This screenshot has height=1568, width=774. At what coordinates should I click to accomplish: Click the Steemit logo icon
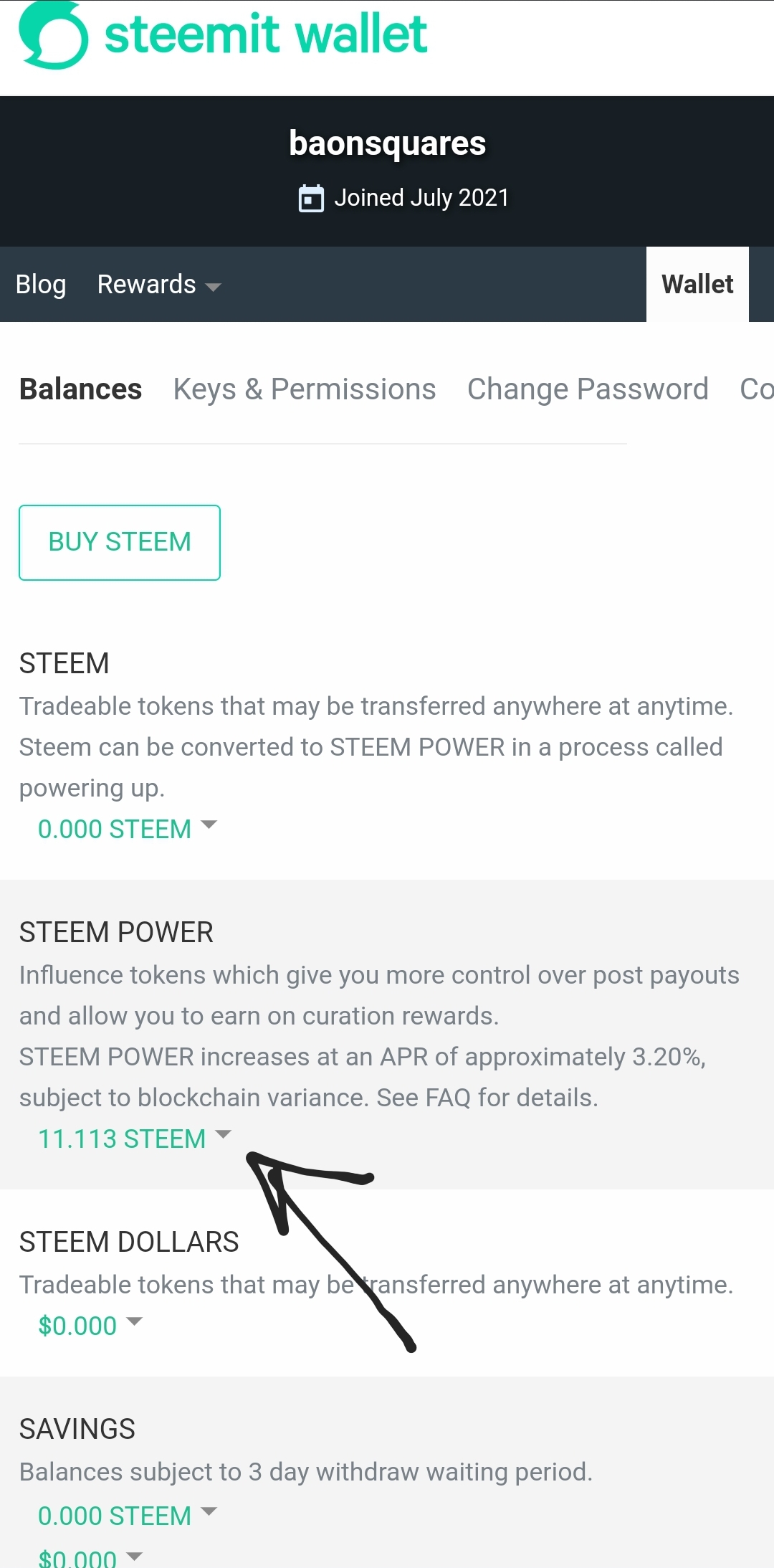point(53,36)
